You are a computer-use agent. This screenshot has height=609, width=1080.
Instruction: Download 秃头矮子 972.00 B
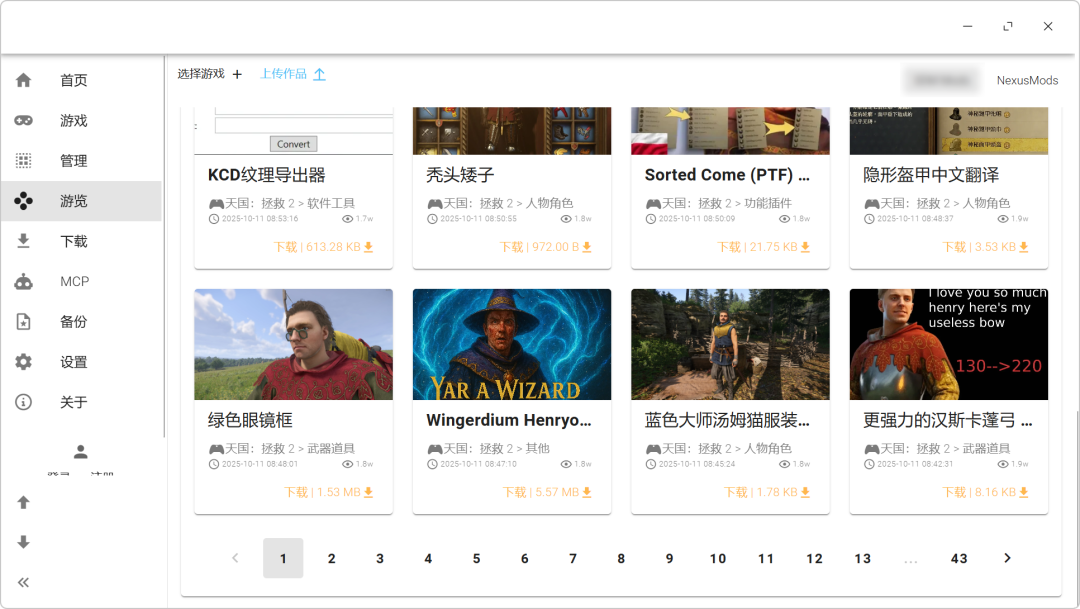[546, 247]
